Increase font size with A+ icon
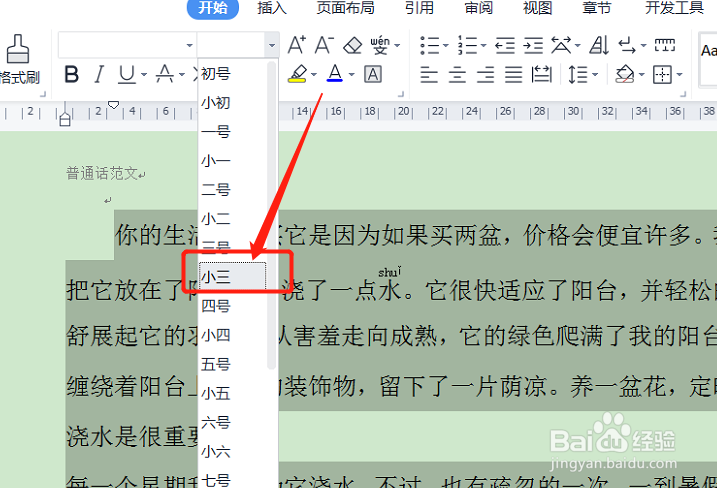 point(296,45)
